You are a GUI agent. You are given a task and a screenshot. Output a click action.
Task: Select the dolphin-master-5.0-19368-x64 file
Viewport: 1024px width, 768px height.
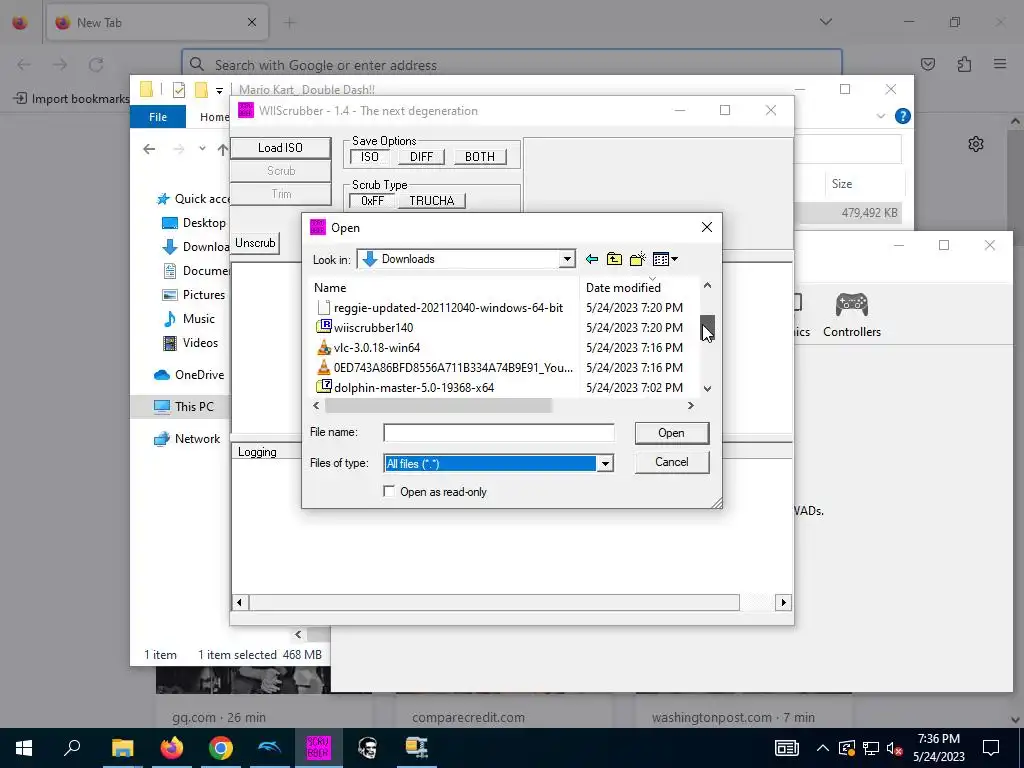click(x=413, y=388)
